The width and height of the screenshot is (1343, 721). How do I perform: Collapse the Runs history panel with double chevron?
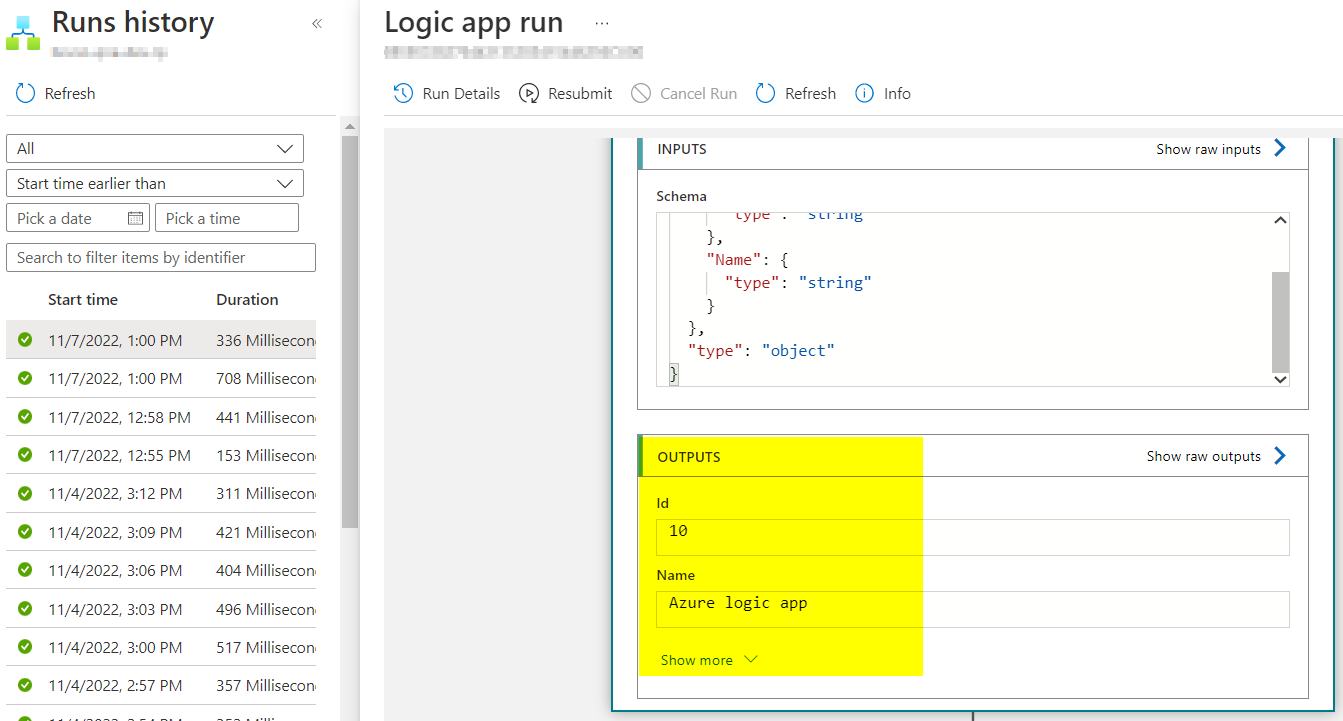[x=317, y=23]
